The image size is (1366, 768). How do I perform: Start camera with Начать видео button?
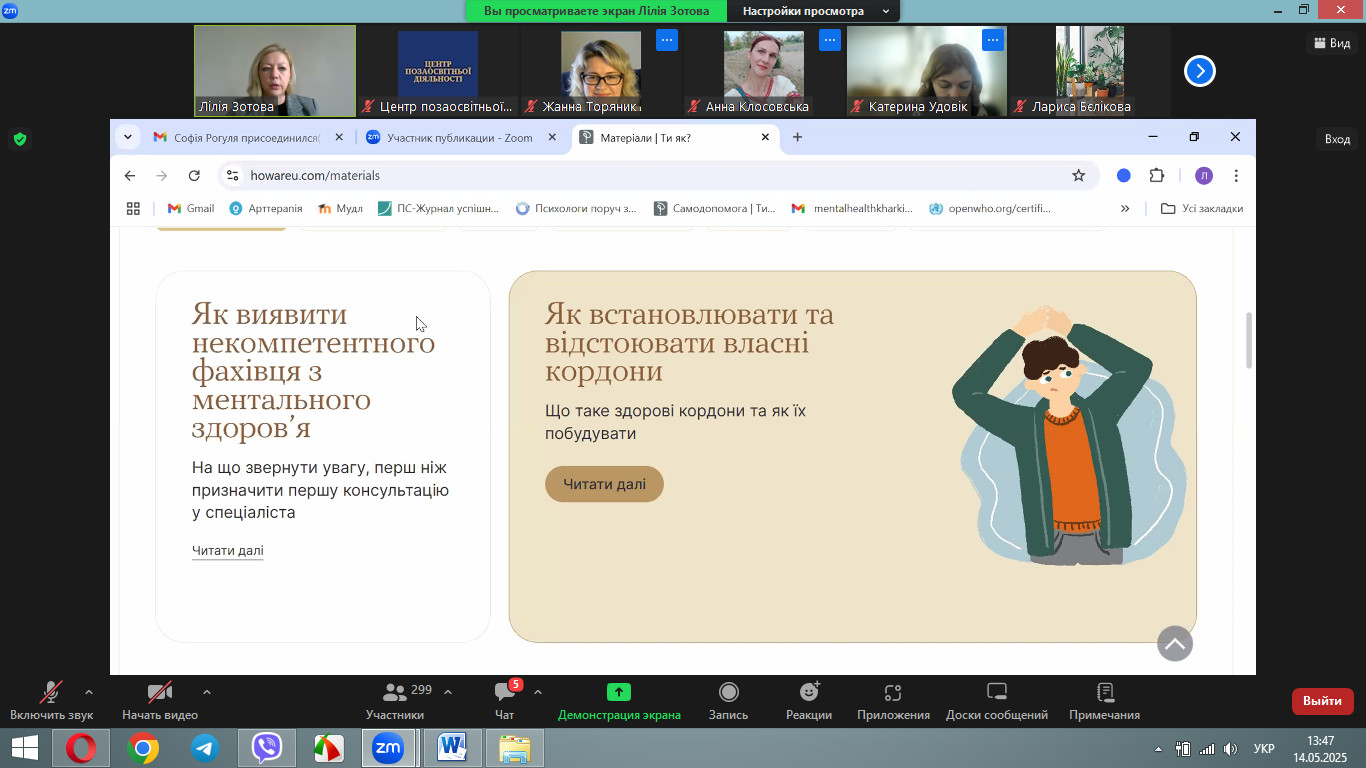tap(160, 701)
